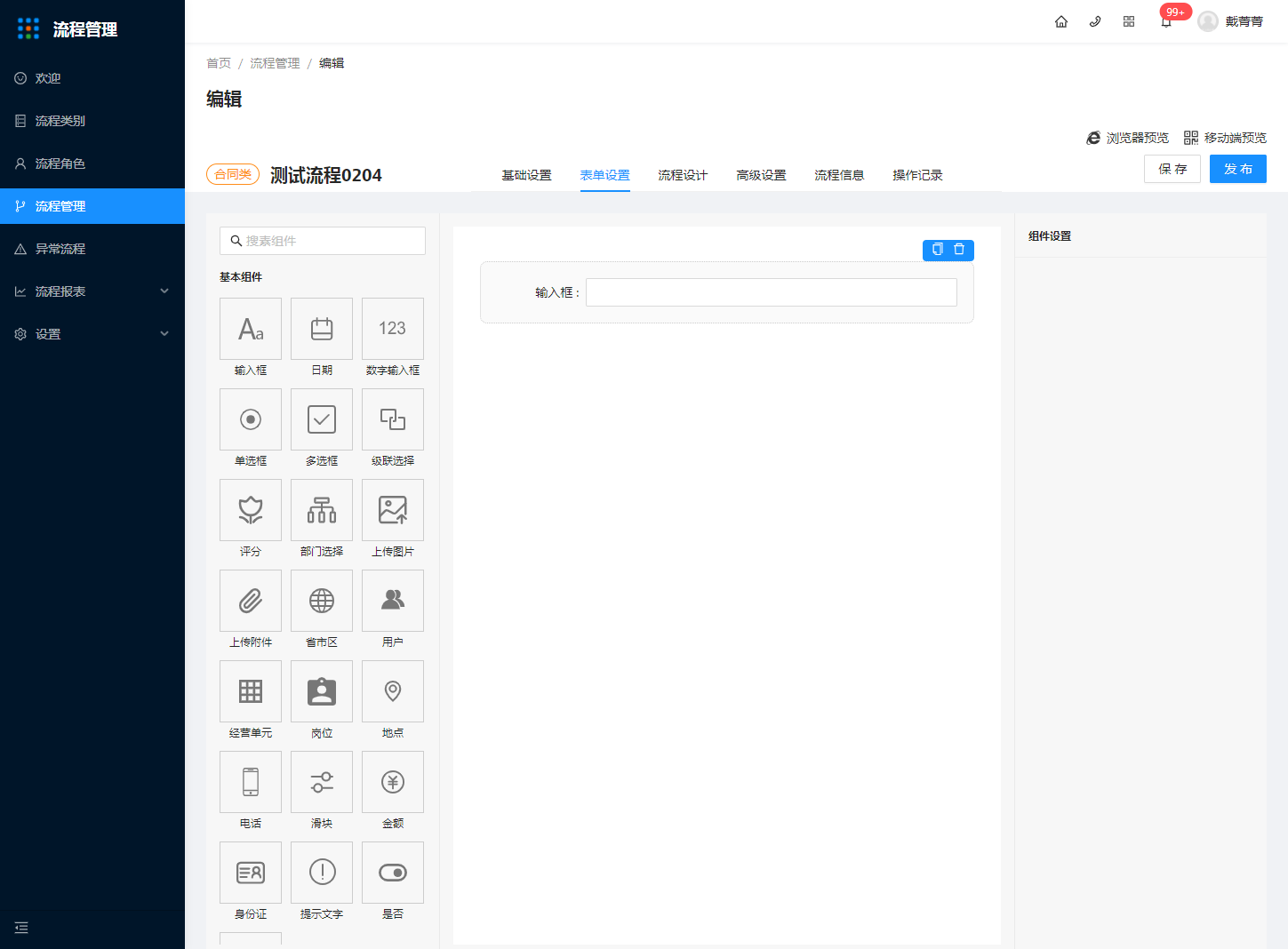Click the 合同类 category tag
This screenshot has width=1288, height=949.
coord(233,174)
